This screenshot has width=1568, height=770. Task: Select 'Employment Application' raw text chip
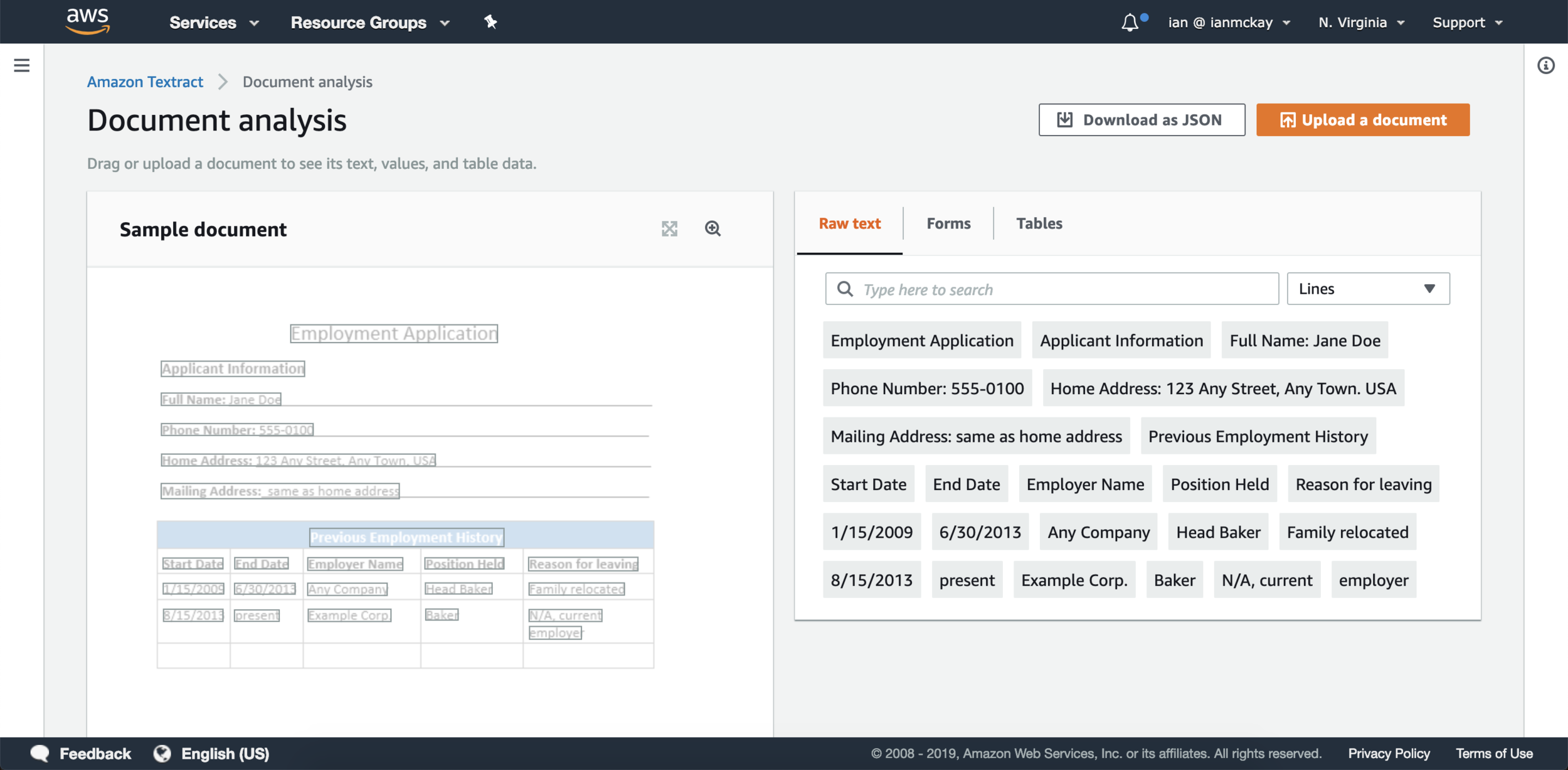tap(922, 340)
